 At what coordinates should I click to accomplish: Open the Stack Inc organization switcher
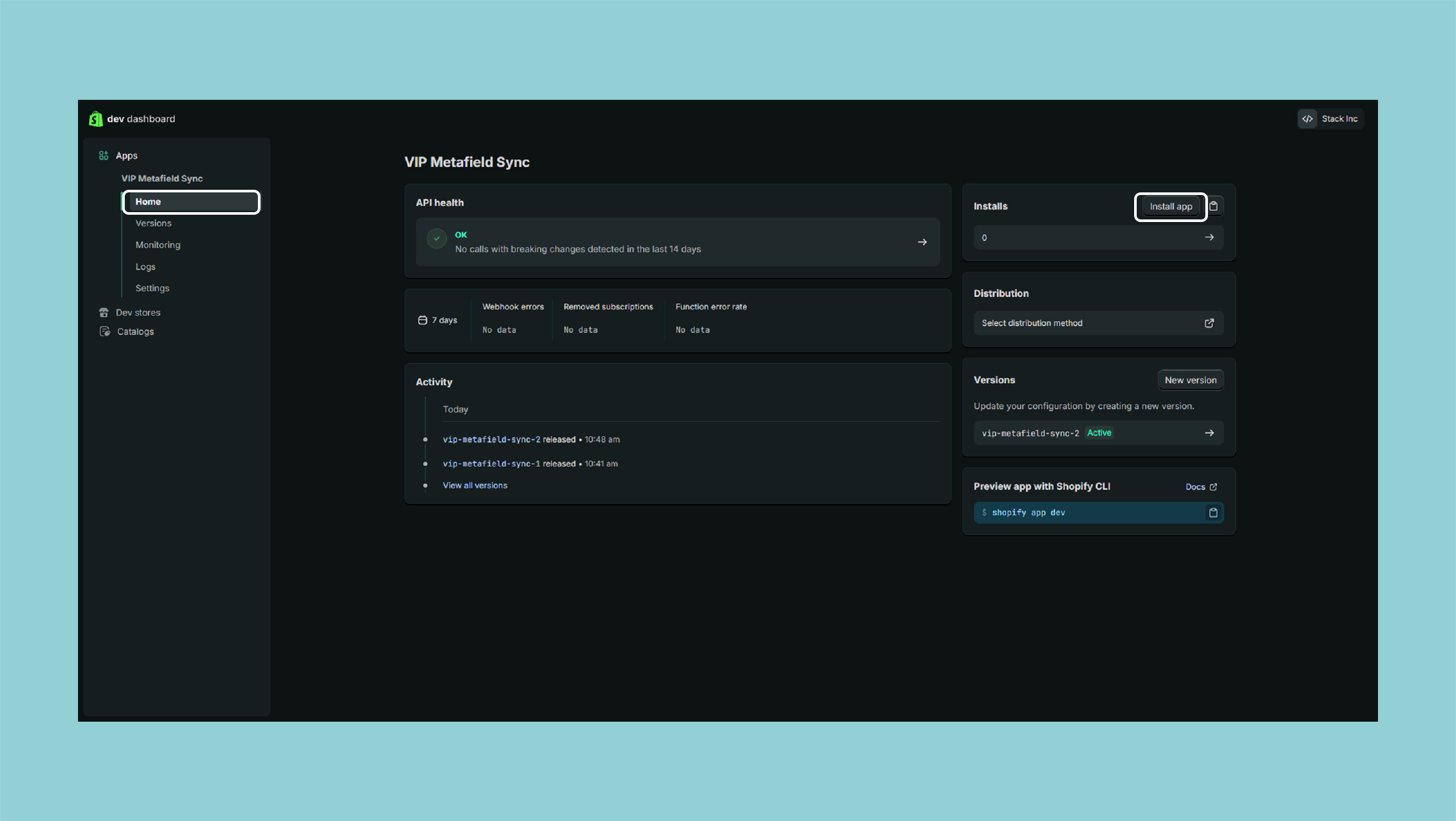pos(1339,119)
